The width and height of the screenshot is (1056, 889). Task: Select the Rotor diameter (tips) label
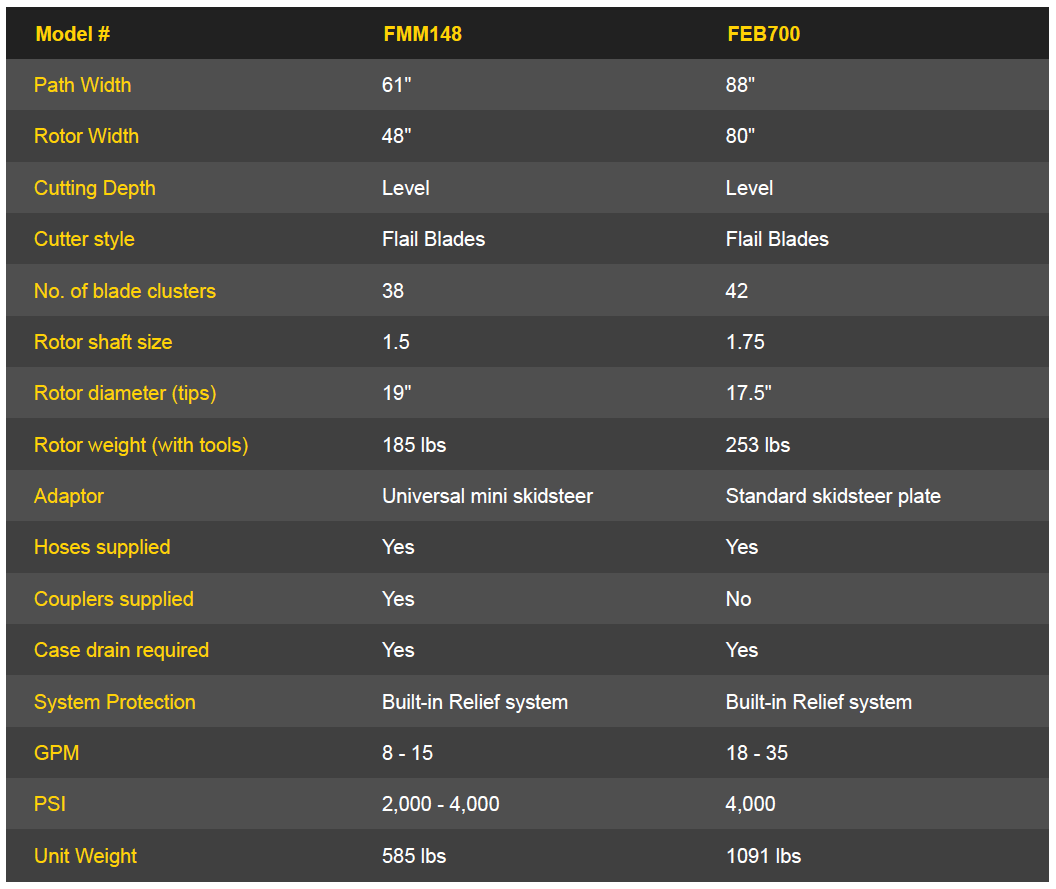coord(125,393)
